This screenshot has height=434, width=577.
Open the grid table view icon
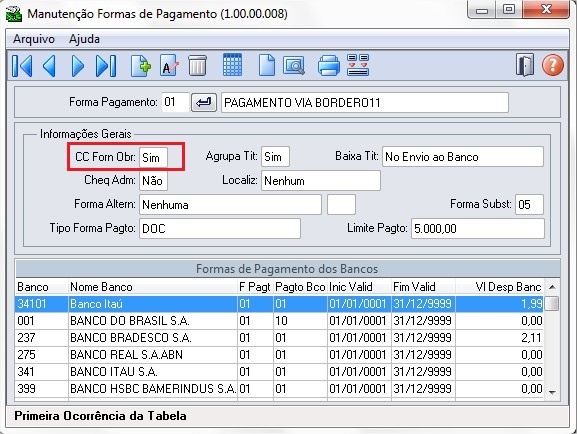point(233,65)
